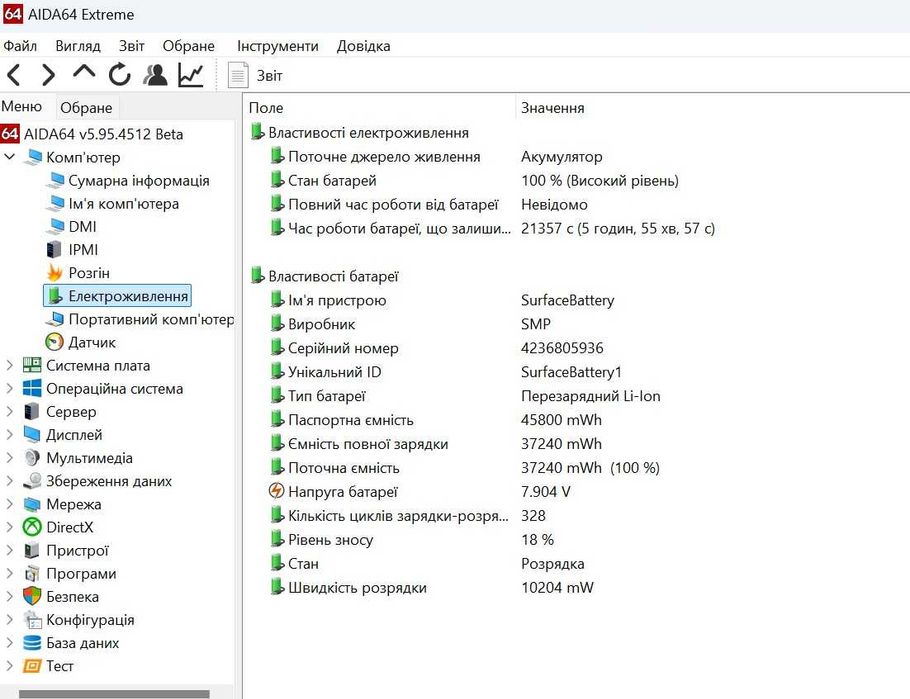Expand the Збереження даних node
This screenshot has height=699, width=910.
pyautogui.click(x=9, y=481)
